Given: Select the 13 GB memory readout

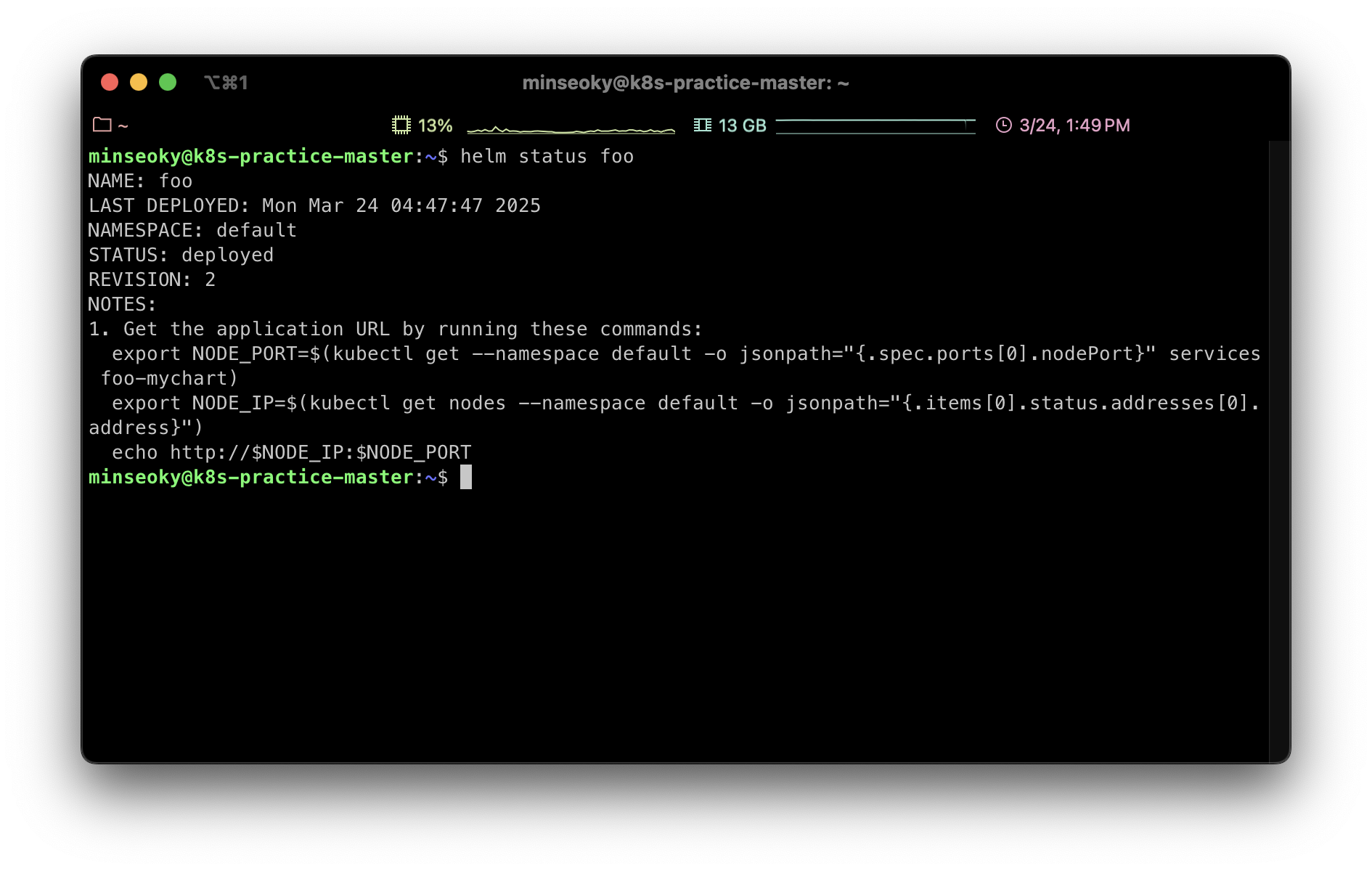Looking at the screenshot, I should click(x=742, y=126).
